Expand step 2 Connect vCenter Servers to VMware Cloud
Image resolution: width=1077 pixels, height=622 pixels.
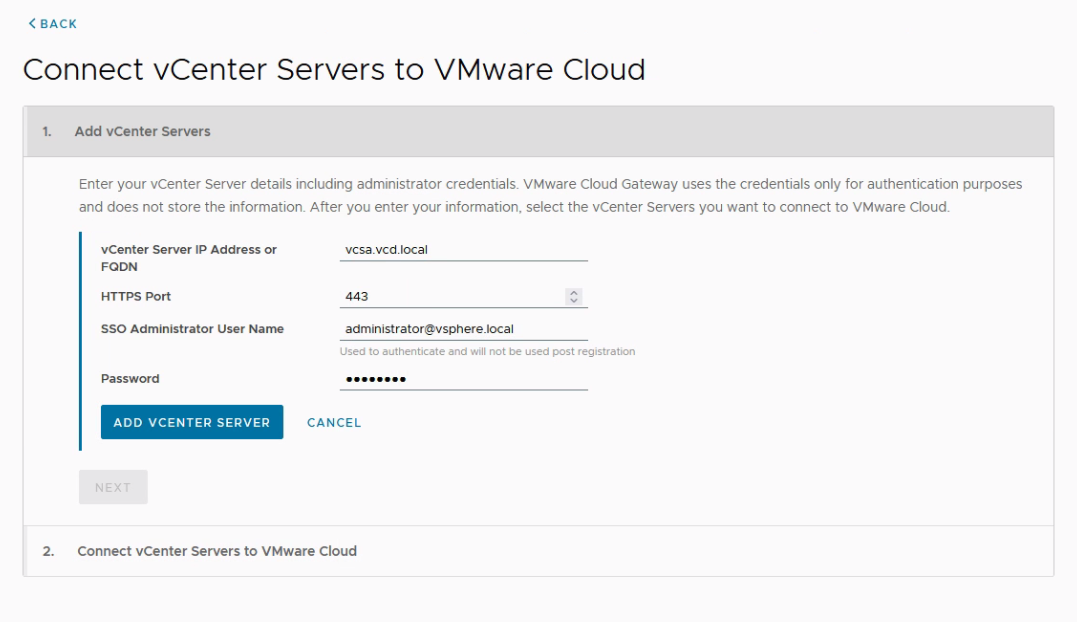217,551
